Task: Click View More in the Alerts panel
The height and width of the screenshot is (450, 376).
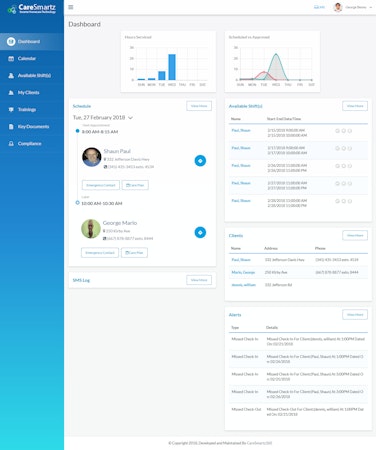Action: click(355, 315)
